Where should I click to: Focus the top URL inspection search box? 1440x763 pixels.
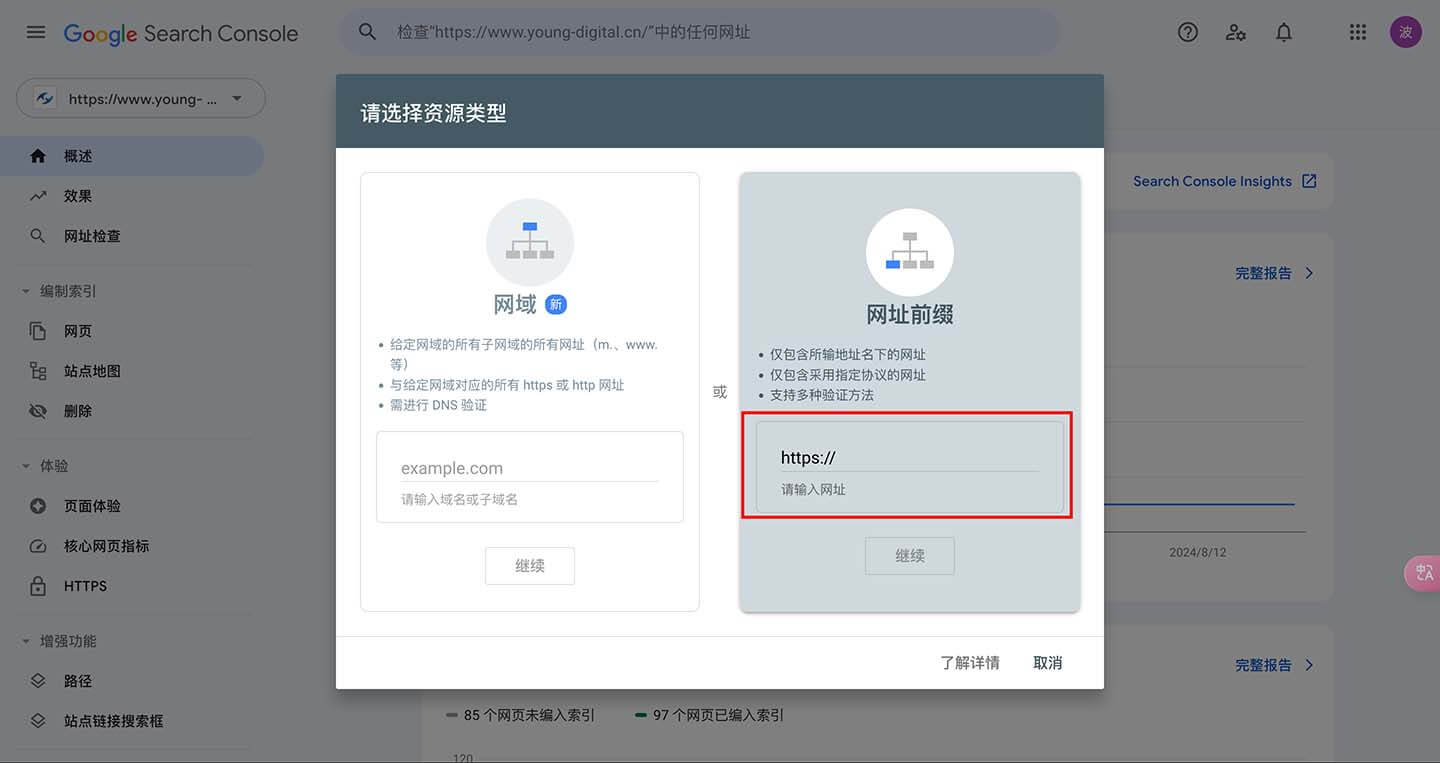pyautogui.click(x=700, y=32)
